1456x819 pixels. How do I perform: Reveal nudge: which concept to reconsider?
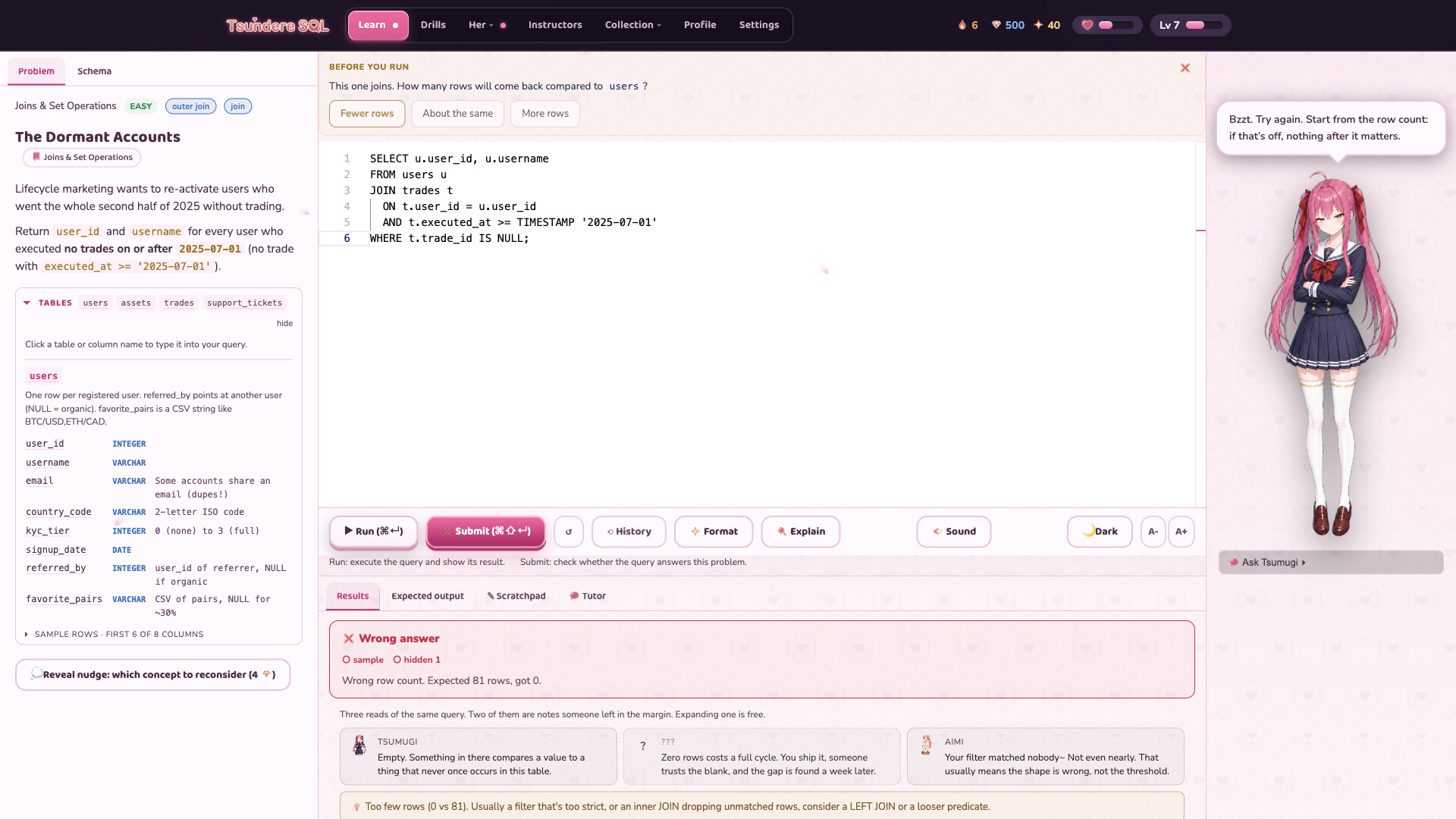[152, 675]
